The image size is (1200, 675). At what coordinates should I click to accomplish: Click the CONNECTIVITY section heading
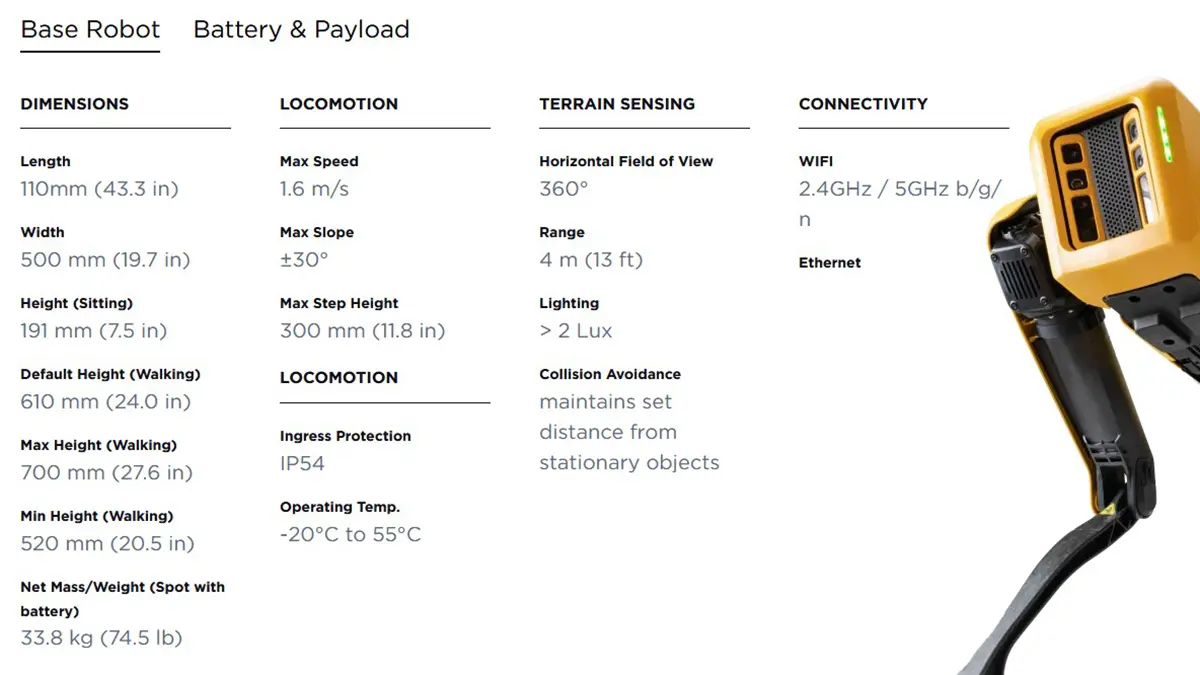(863, 104)
